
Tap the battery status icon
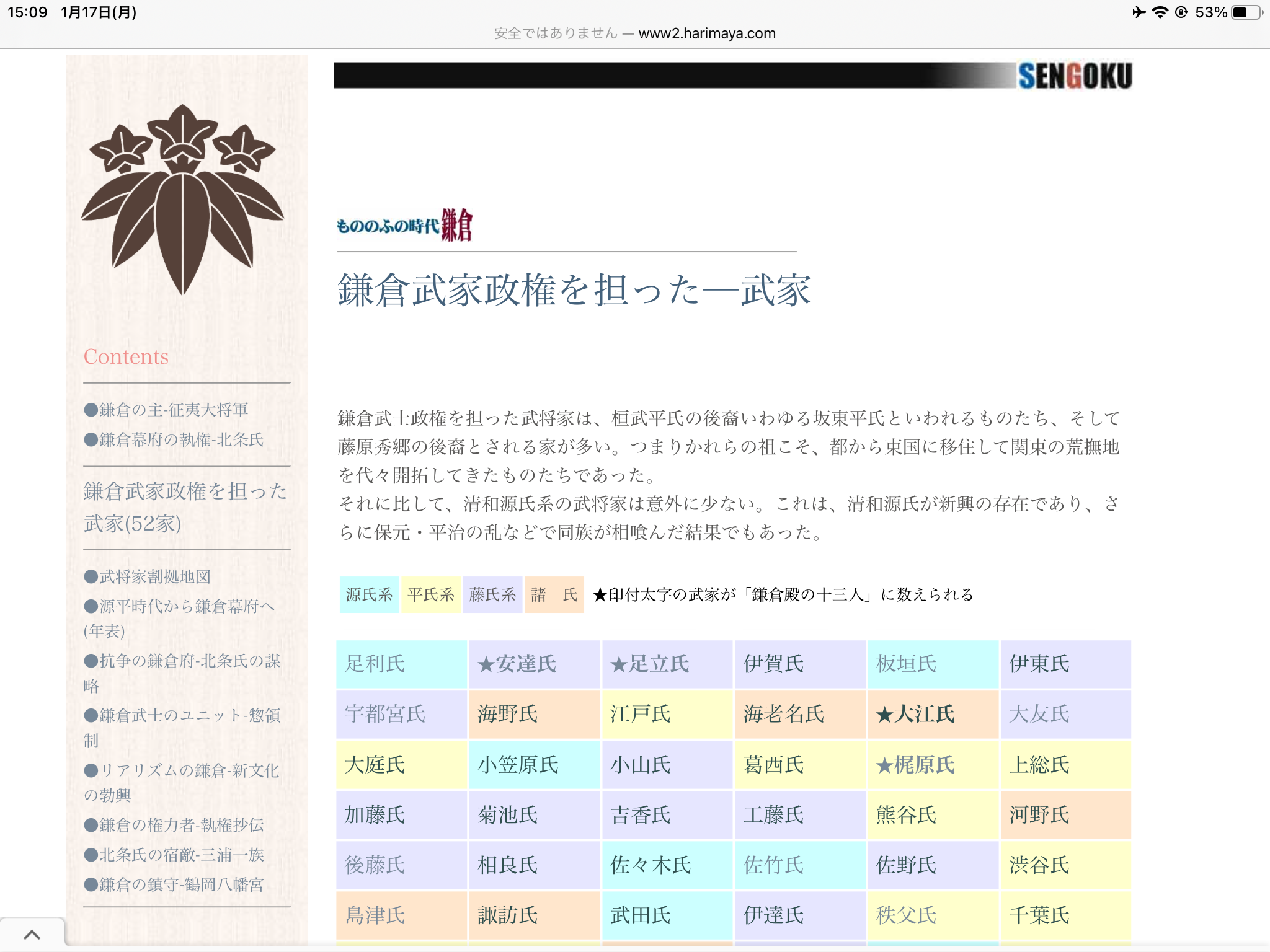(1246, 12)
